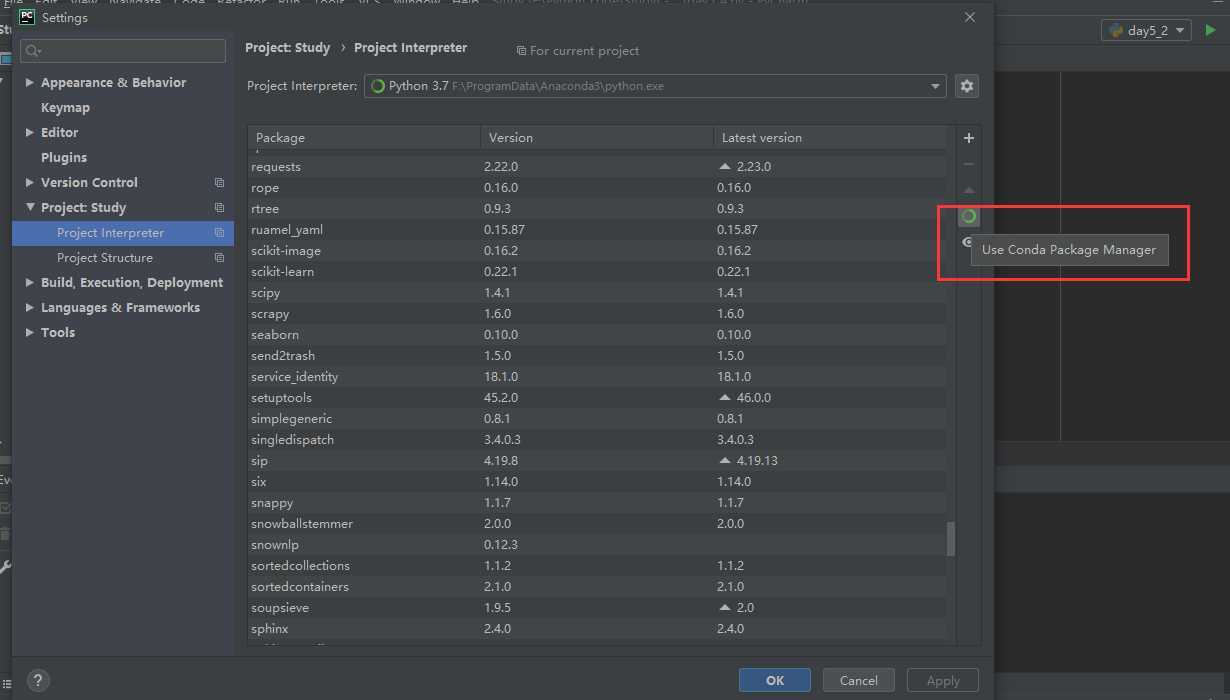Click the uninstall package minus icon
This screenshot has height=700, width=1230.
[968, 164]
